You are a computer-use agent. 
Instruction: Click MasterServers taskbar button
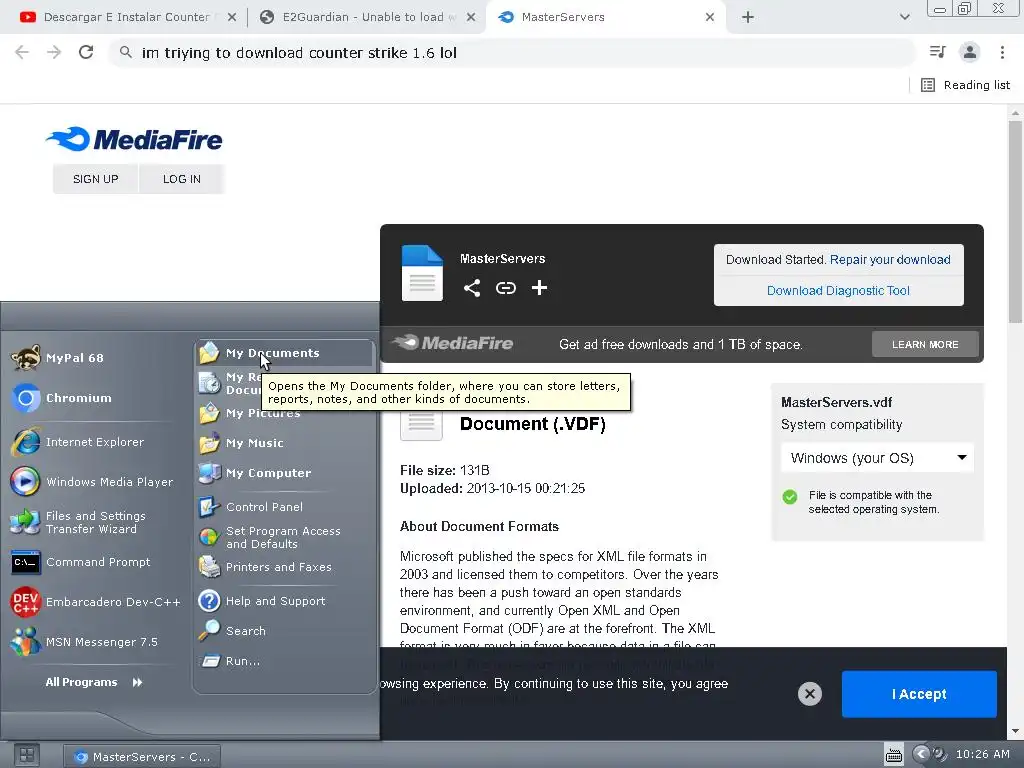[142, 757]
